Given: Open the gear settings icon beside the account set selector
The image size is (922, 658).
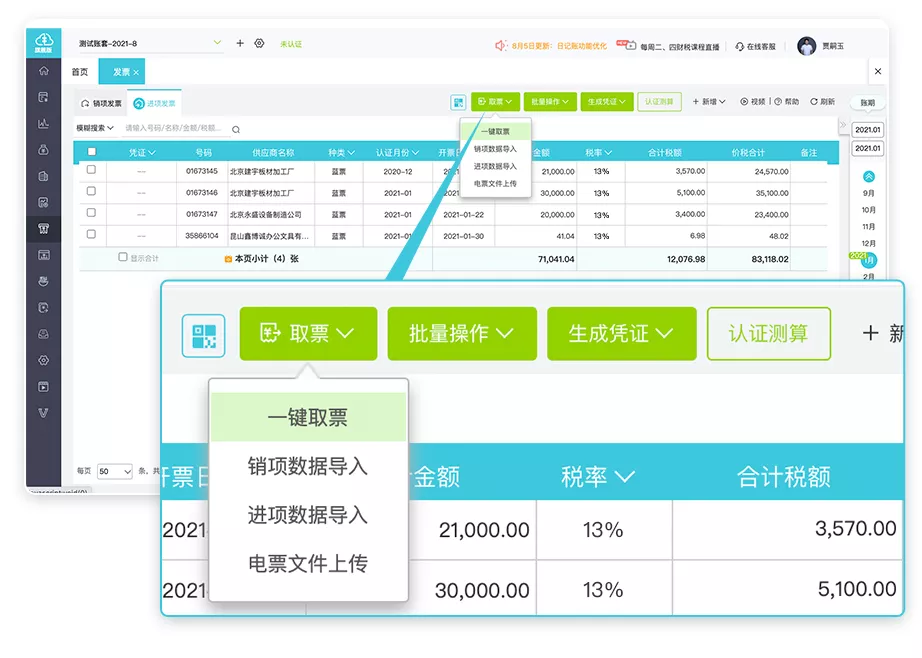Looking at the screenshot, I should click(259, 44).
